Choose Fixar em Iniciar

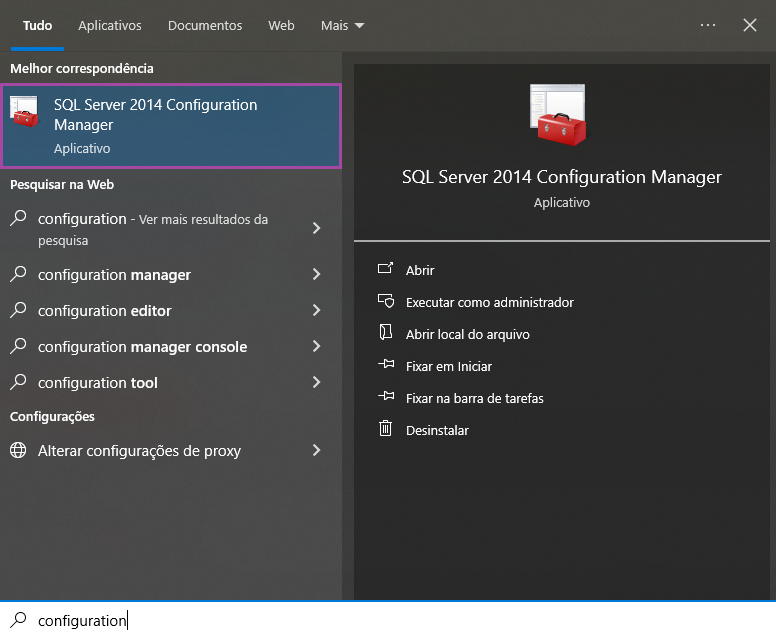(x=449, y=367)
